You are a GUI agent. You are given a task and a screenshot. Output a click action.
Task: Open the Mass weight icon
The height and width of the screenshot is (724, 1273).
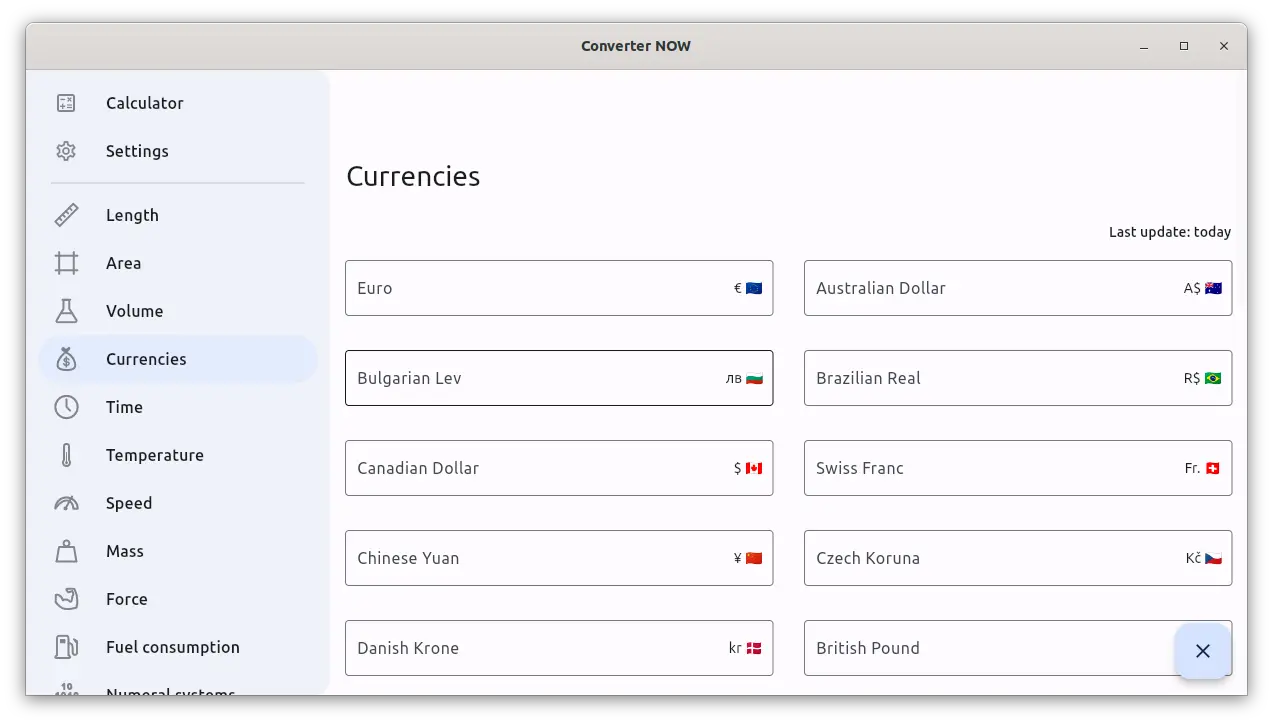66,551
